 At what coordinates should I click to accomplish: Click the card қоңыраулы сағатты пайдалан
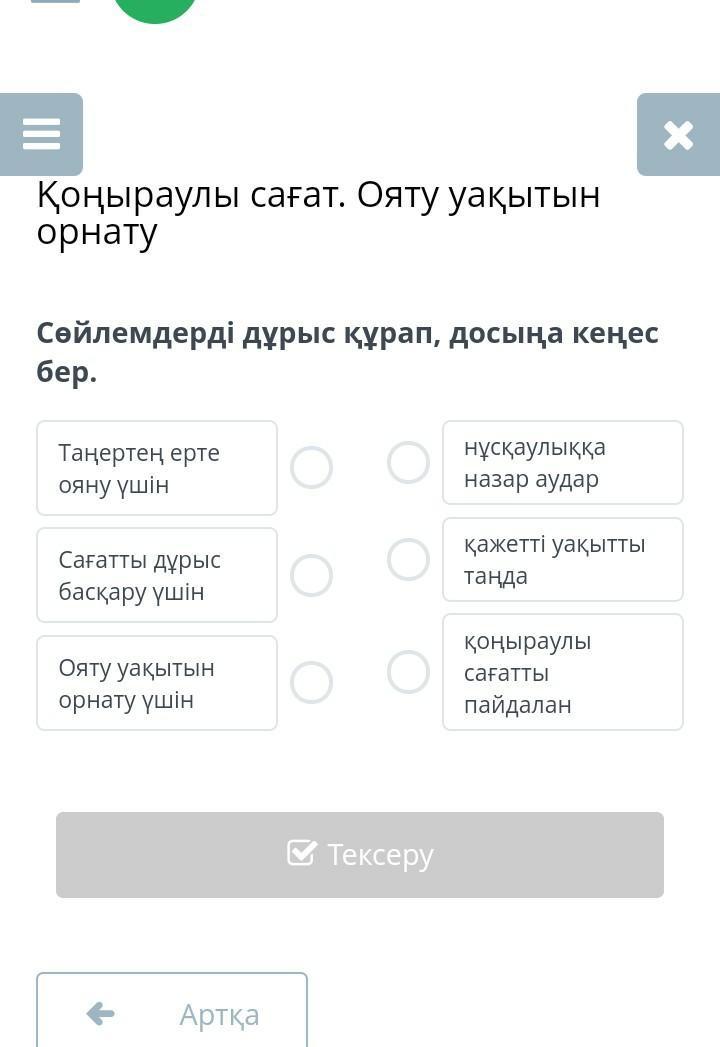pos(563,672)
